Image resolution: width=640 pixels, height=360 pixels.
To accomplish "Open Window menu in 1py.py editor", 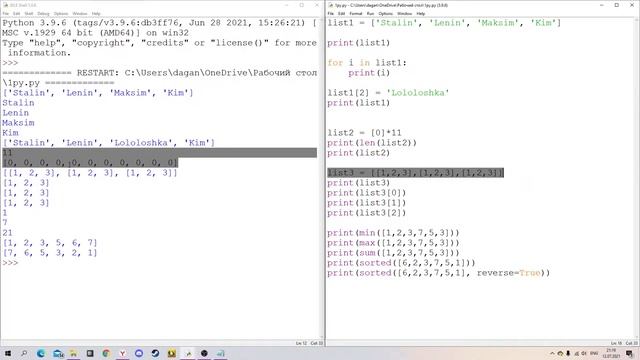I will 404,13.
